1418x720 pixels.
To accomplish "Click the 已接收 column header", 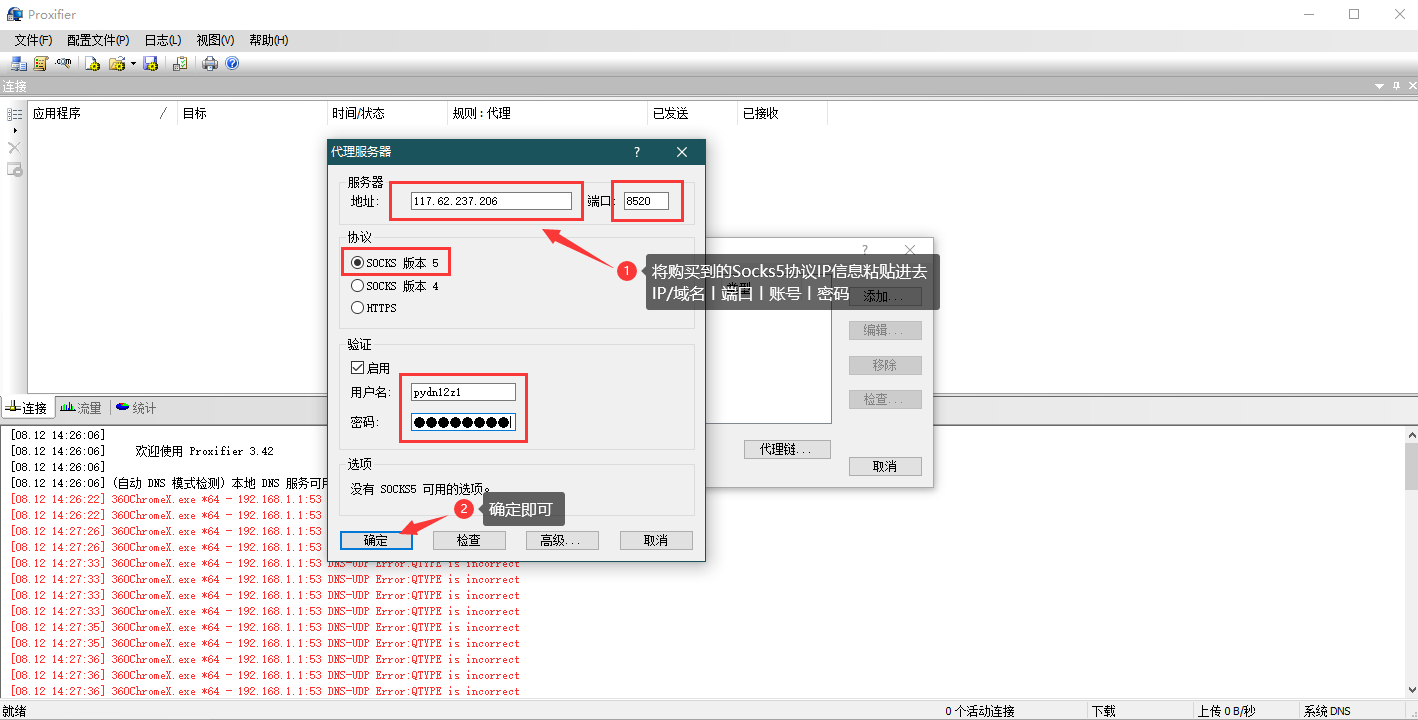I will click(782, 113).
